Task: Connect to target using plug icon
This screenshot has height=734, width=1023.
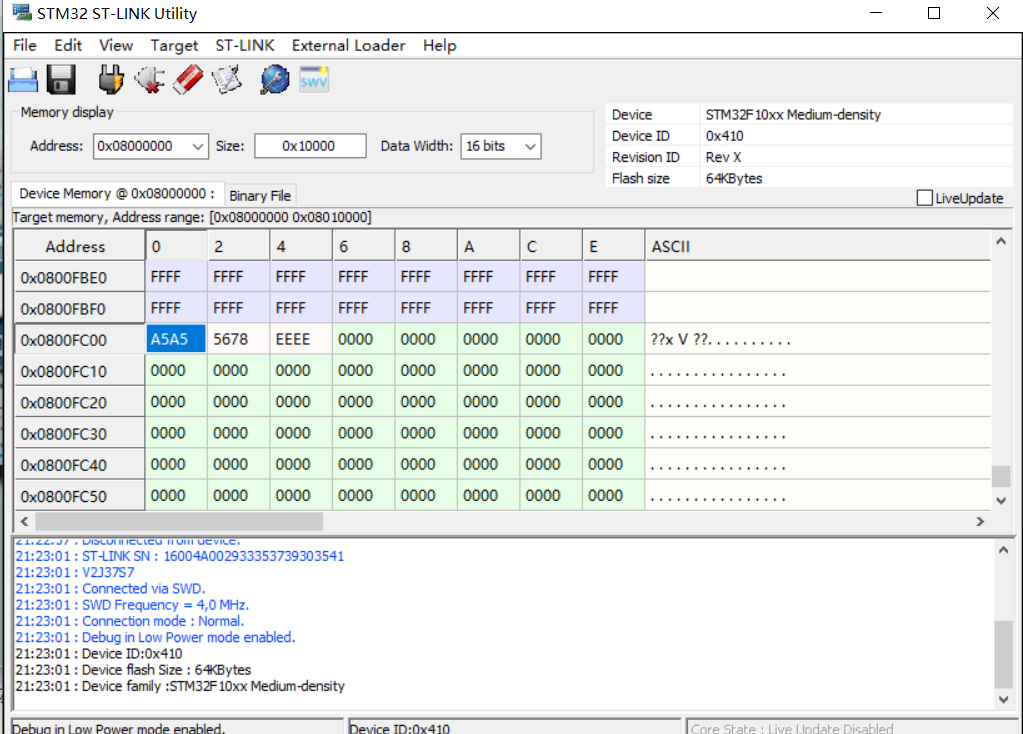Action: tap(111, 80)
